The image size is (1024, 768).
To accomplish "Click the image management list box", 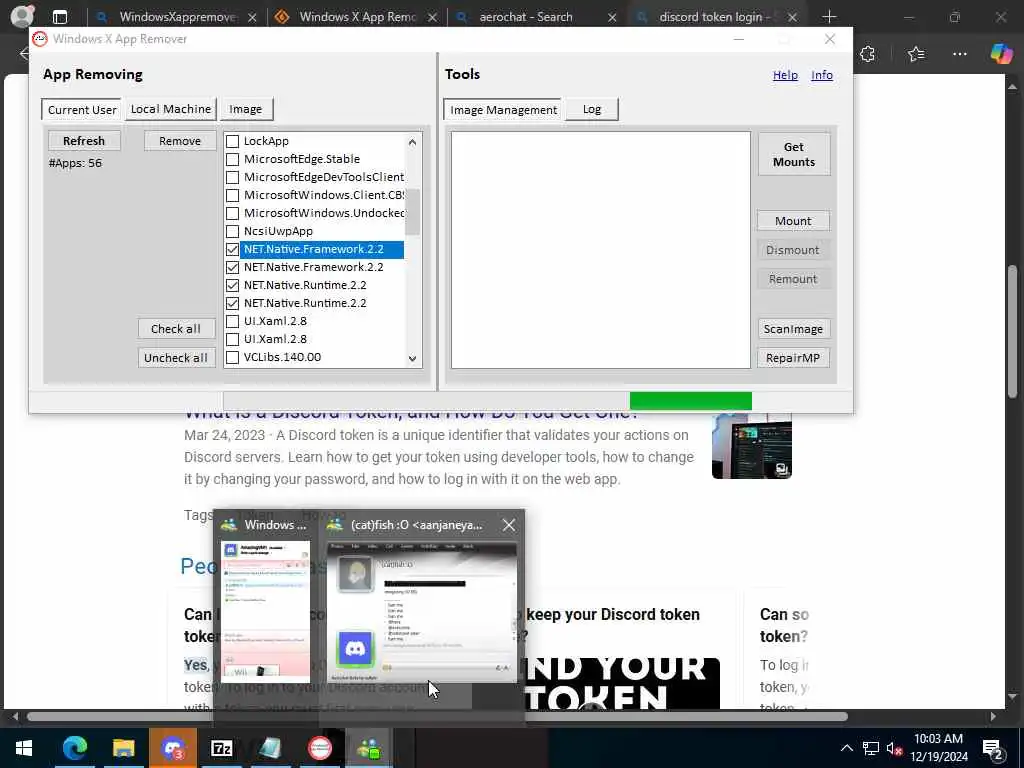I will tap(600, 250).
